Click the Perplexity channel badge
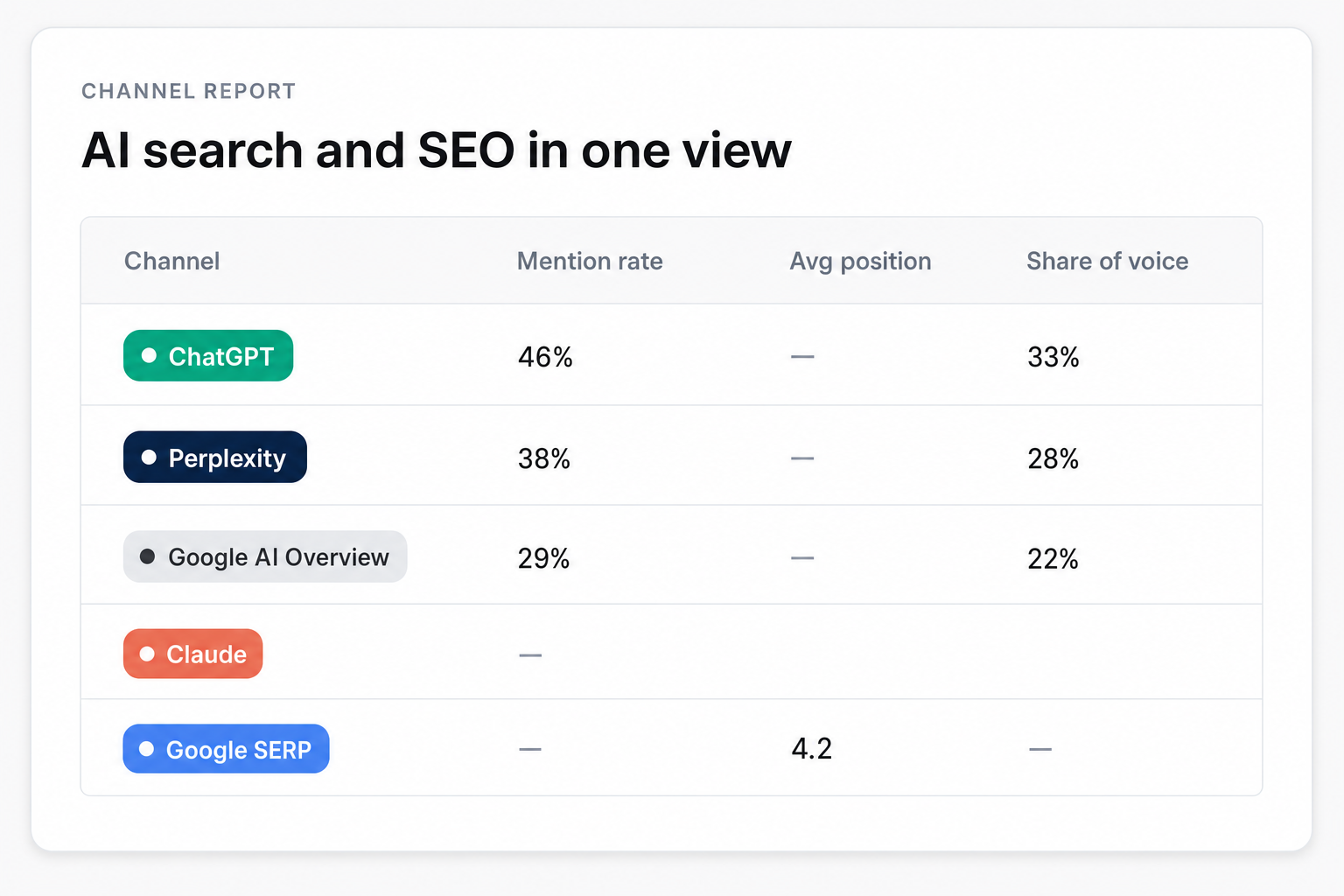This screenshot has width=1344, height=896. click(215, 457)
